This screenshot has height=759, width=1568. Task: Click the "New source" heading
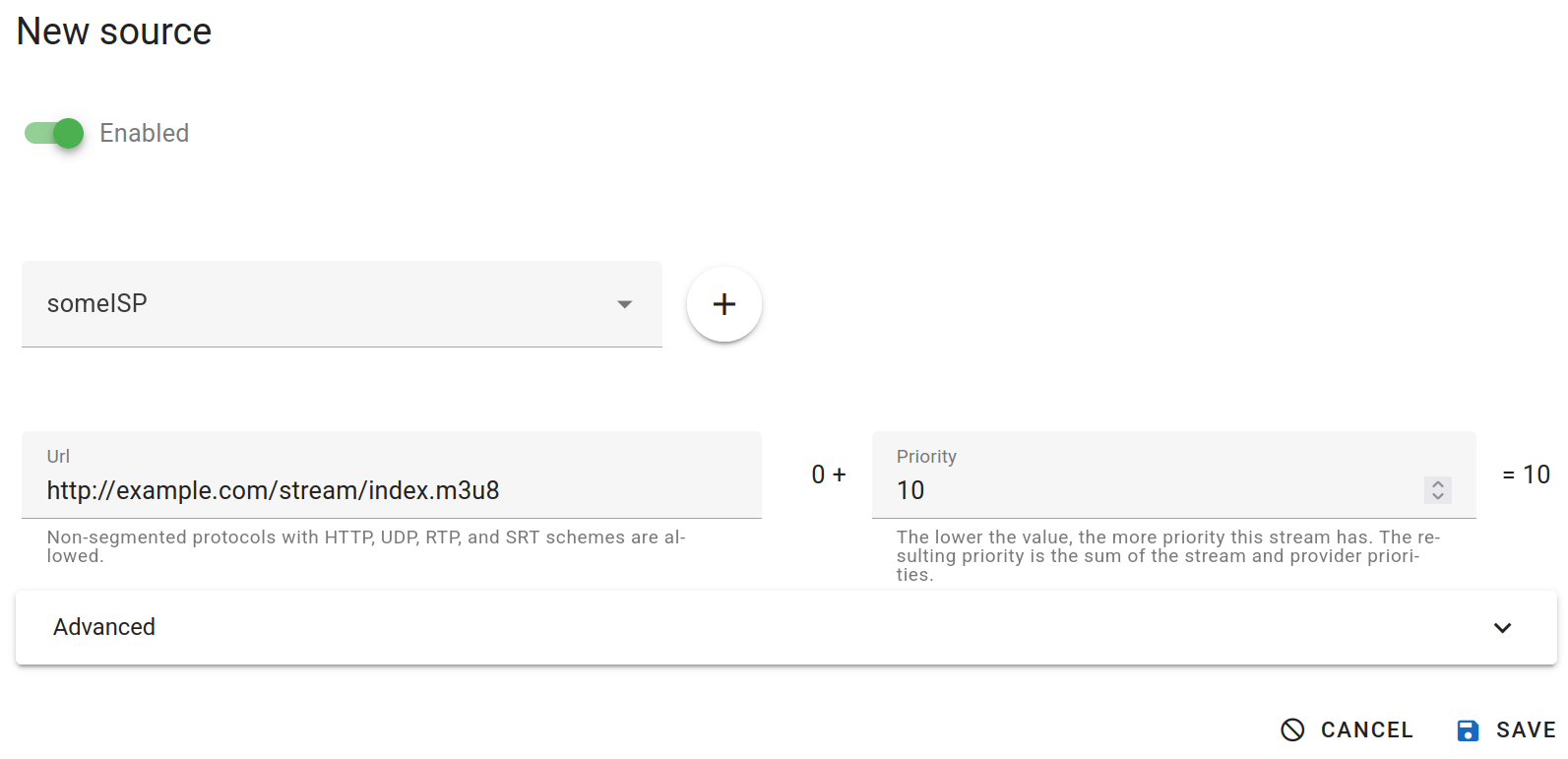pyautogui.click(x=114, y=32)
